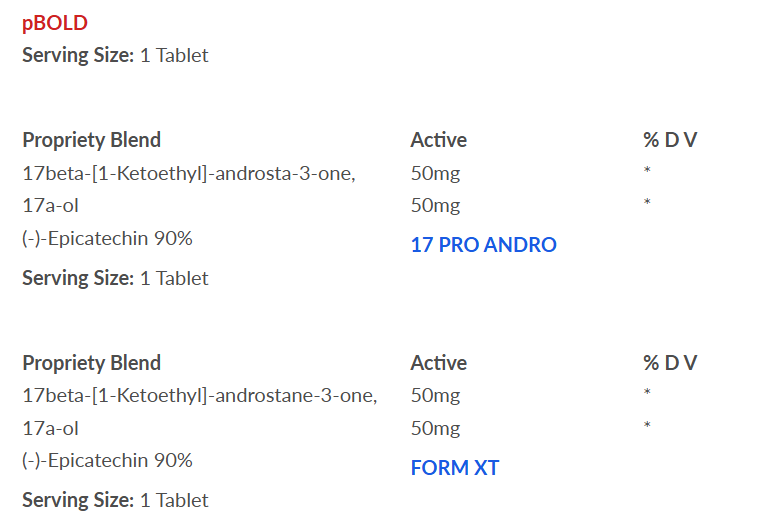Viewport: 774px width, 519px height.
Task: Click Serving Size text directly below pBOLD
Action: pyautogui.click(x=116, y=55)
